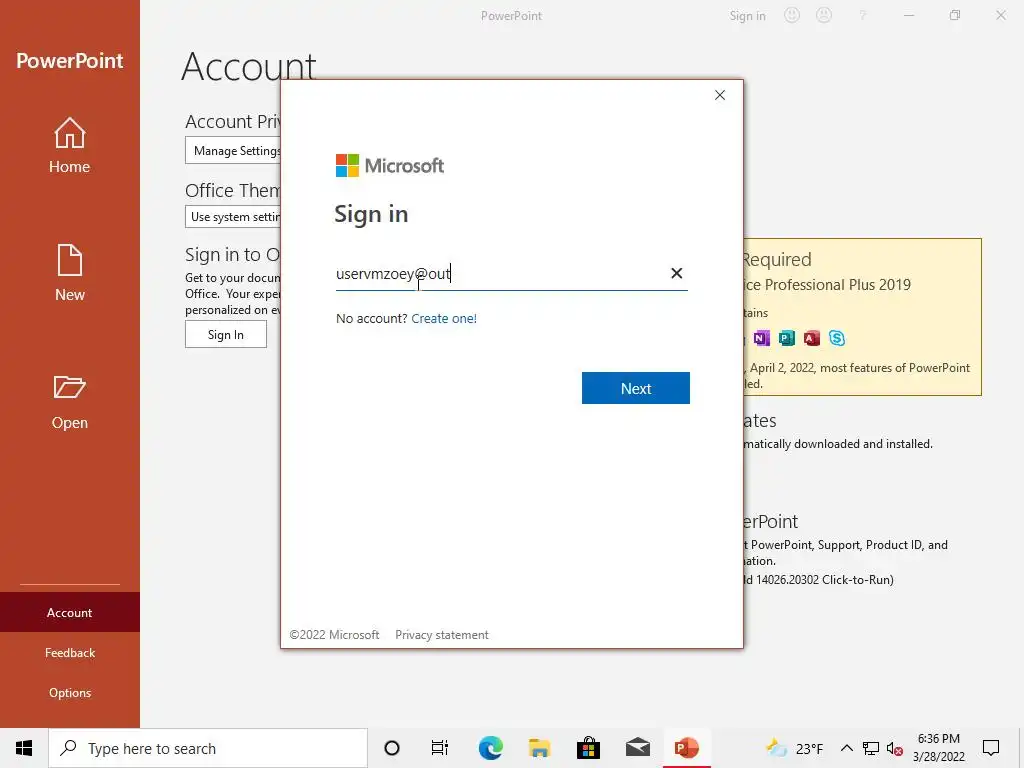
Task: Click the OneNote product icon
Action: (x=761, y=338)
